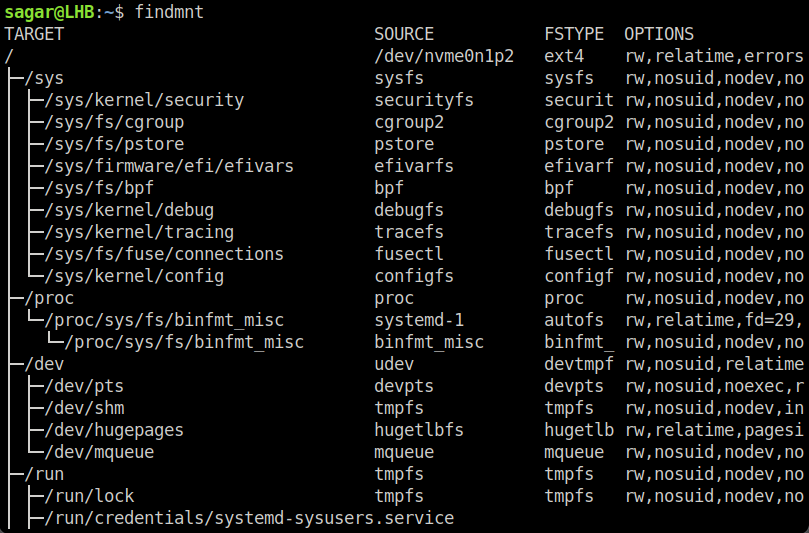Image resolution: width=809 pixels, height=533 pixels.
Task: Select the SOURCE column header
Action: click(404, 34)
